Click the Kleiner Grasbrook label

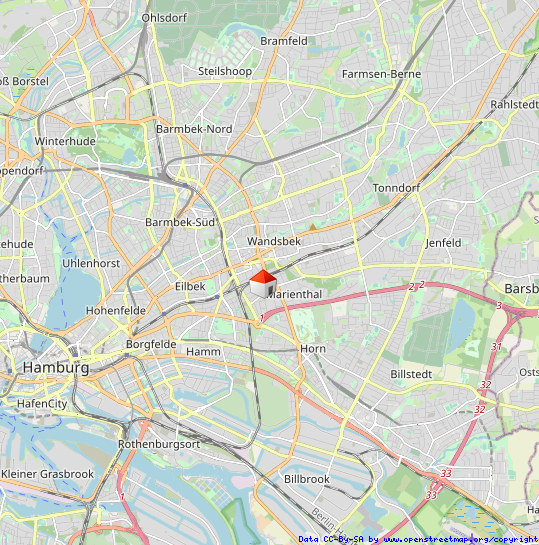[x=47, y=474]
